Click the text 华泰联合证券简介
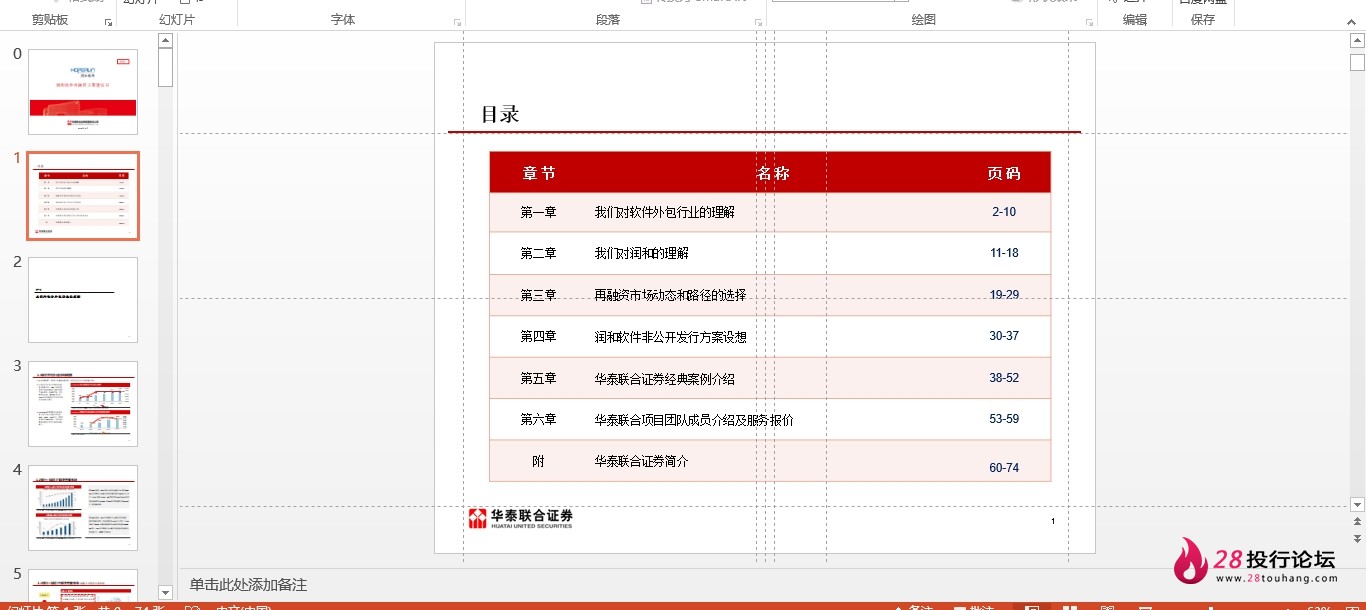The width and height of the screenshot is (1366, 610). click(x=641, y=461)
